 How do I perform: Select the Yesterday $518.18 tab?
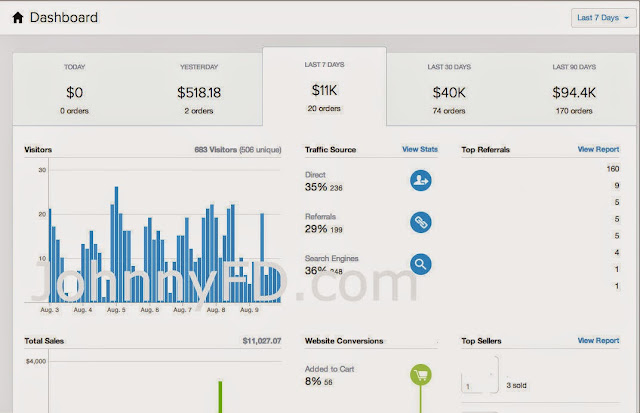coord(199,89)
